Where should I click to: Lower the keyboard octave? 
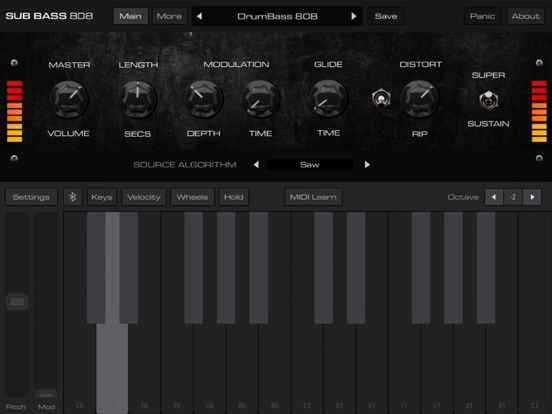[x=494, y=197]
